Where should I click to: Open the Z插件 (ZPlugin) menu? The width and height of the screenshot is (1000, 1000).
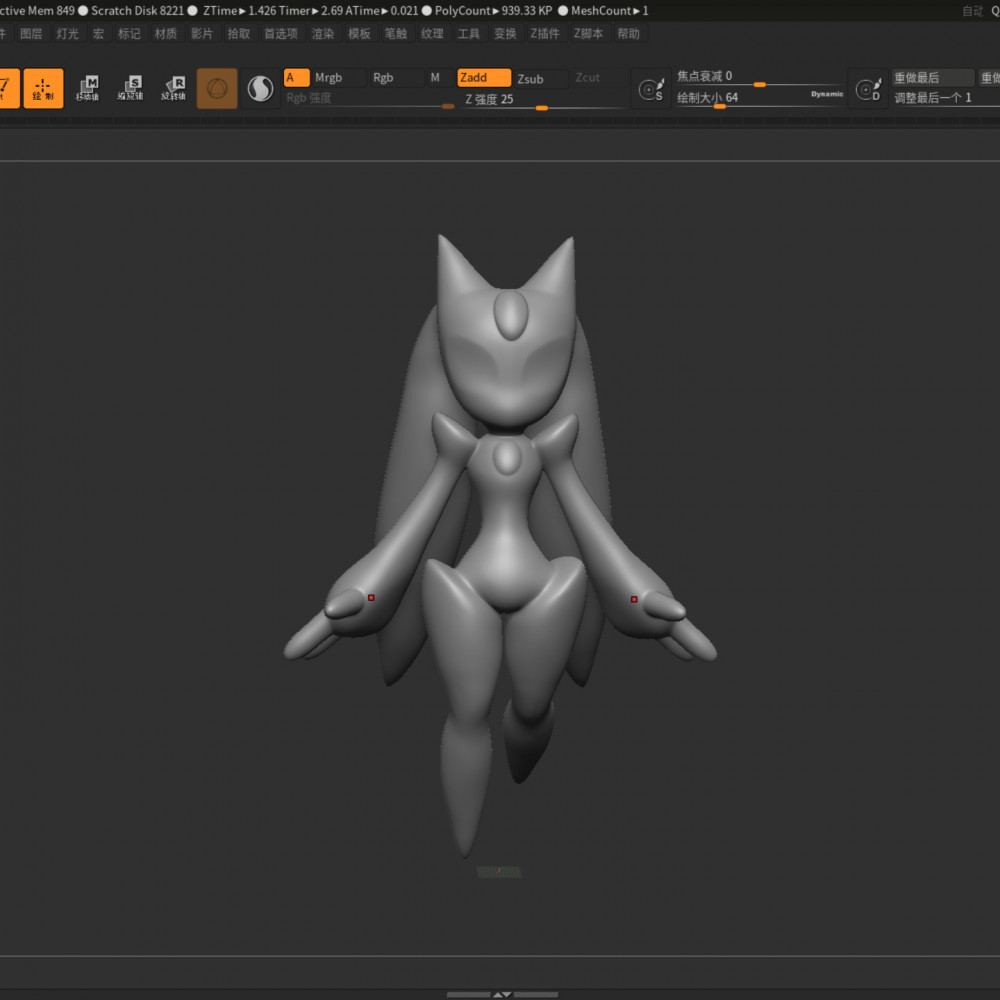pos(545,34)
